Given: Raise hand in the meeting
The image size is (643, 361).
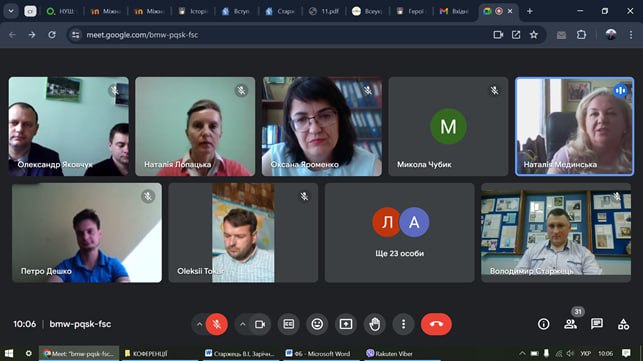Looking at the screenshot, I should coord(374,324).
